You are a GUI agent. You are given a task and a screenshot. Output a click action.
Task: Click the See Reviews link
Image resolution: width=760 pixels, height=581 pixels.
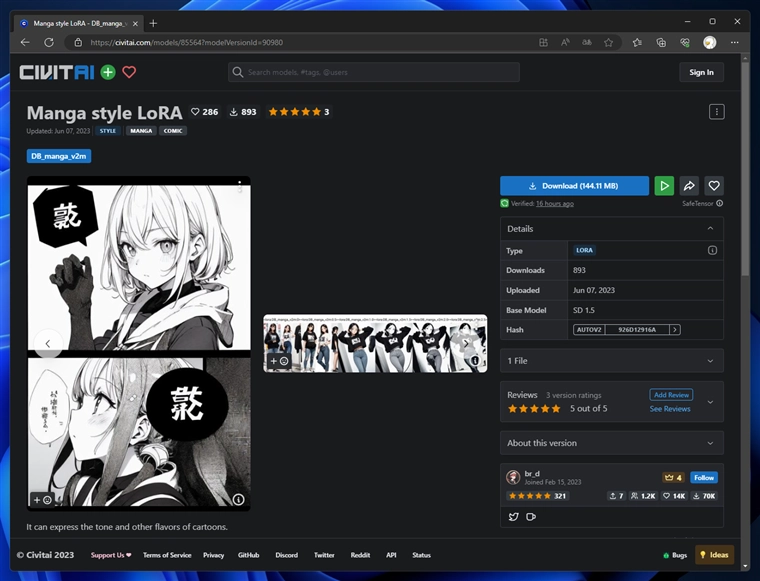(670, 409)
